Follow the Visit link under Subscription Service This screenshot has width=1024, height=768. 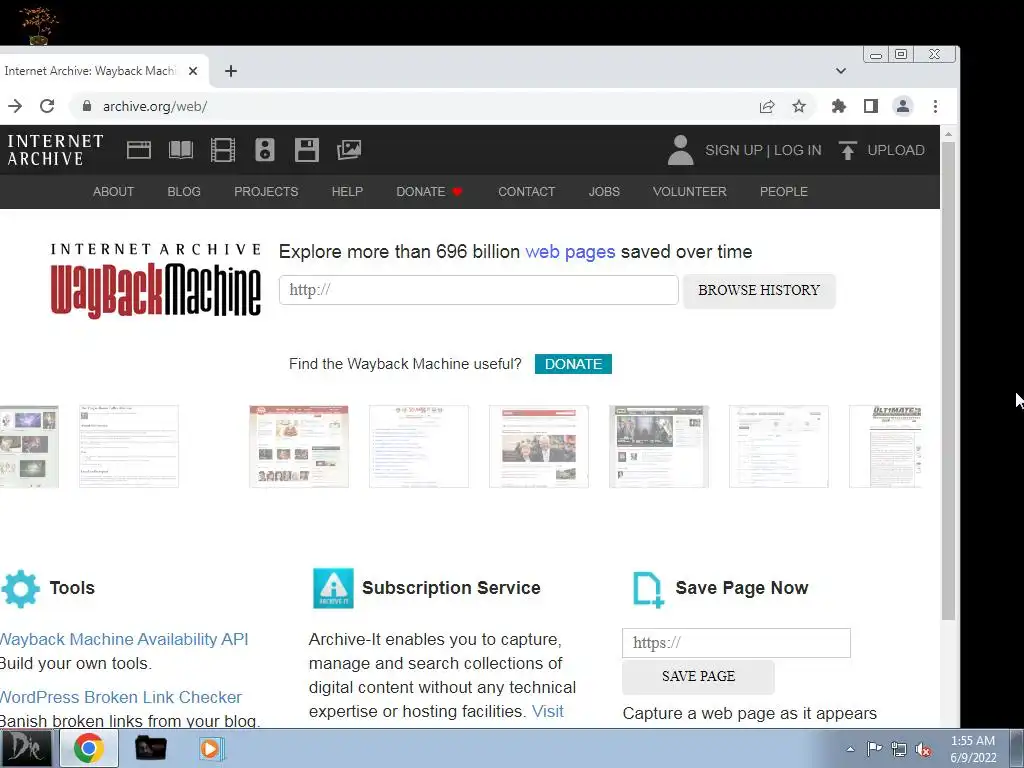(x=547, y=711)
